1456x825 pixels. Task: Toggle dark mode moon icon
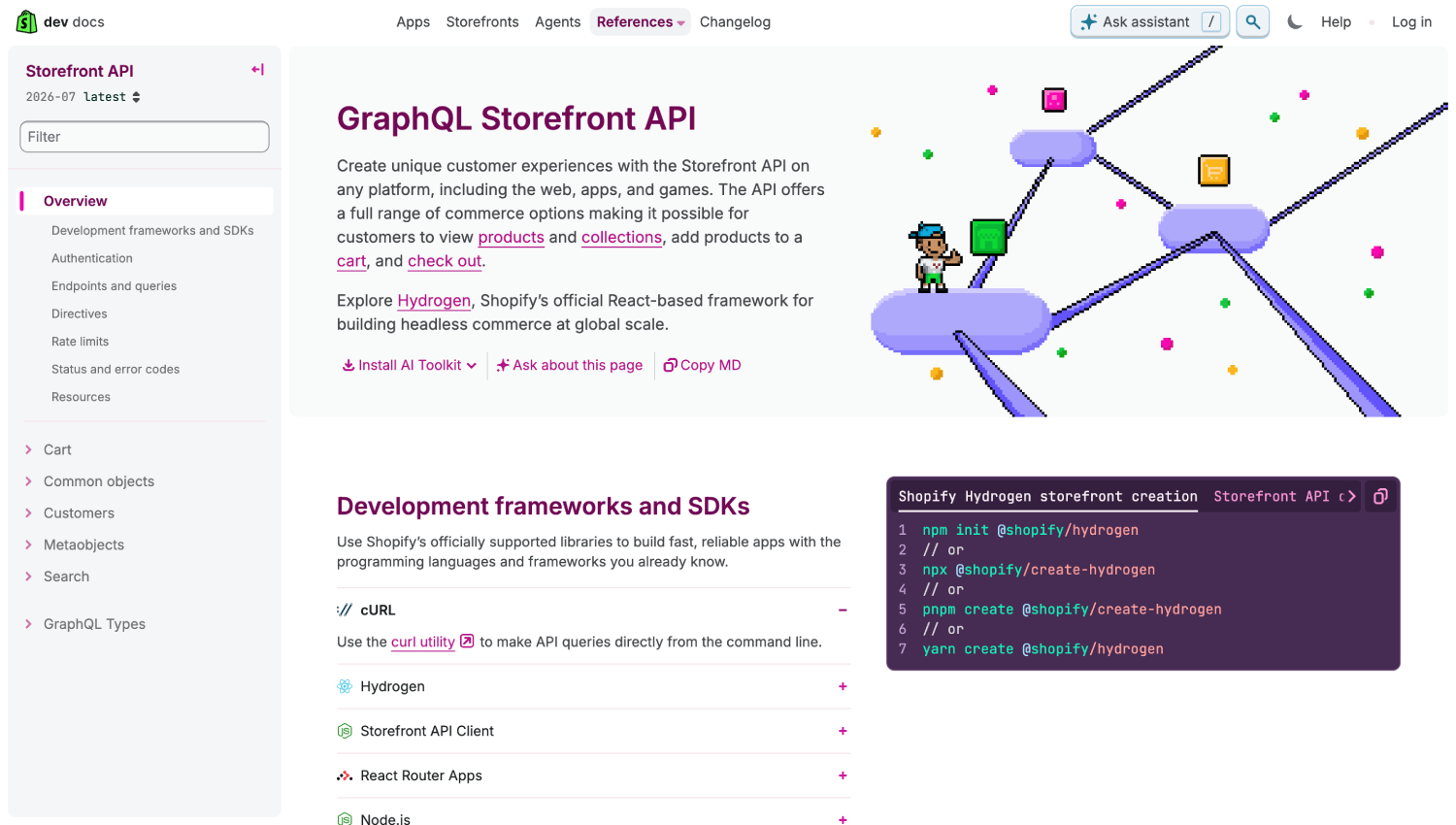(x=1294, y=21)
